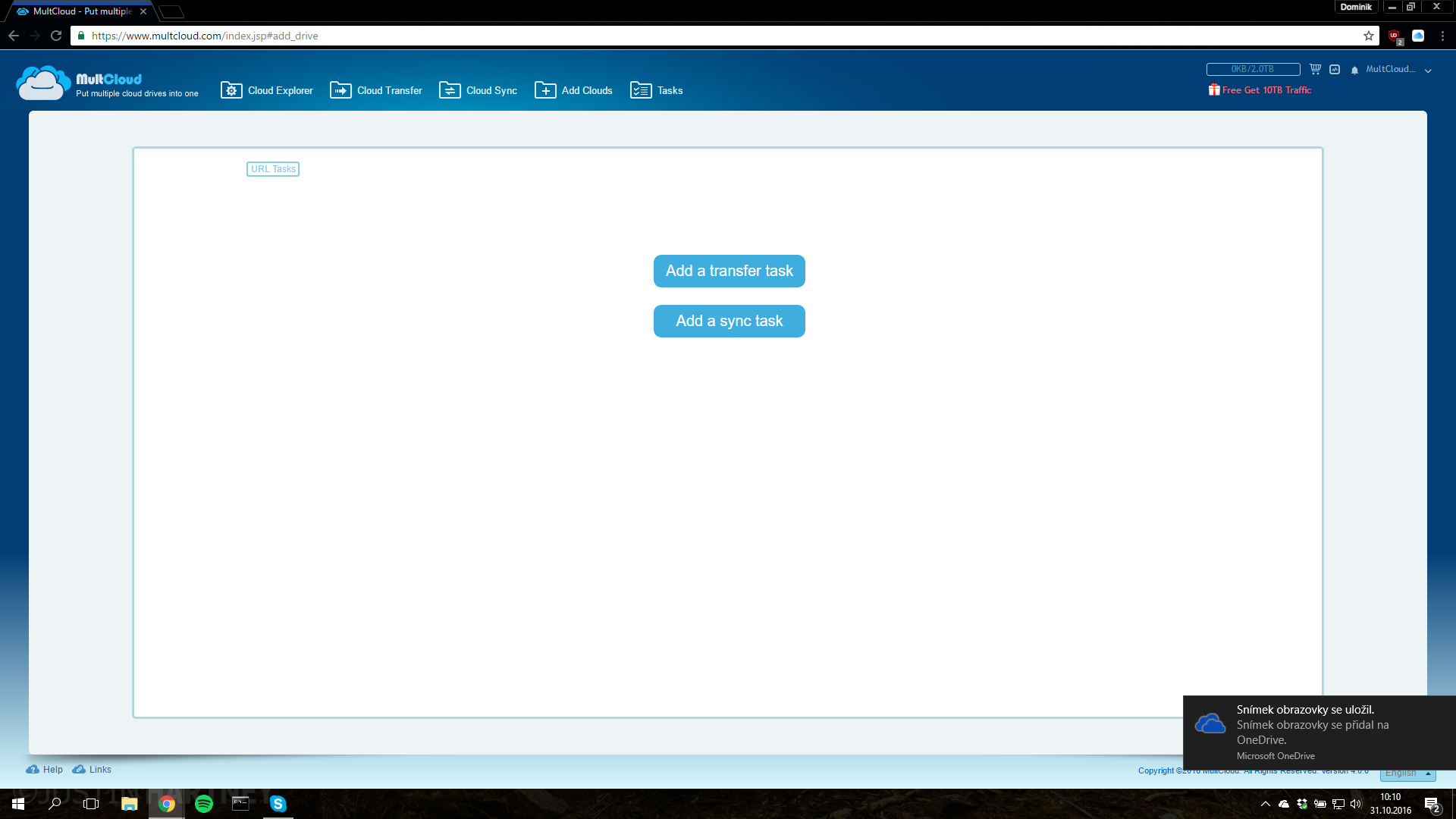Show hidden system tray icons
This screenshot has height=819, width=1456.
click(1265, 804)
